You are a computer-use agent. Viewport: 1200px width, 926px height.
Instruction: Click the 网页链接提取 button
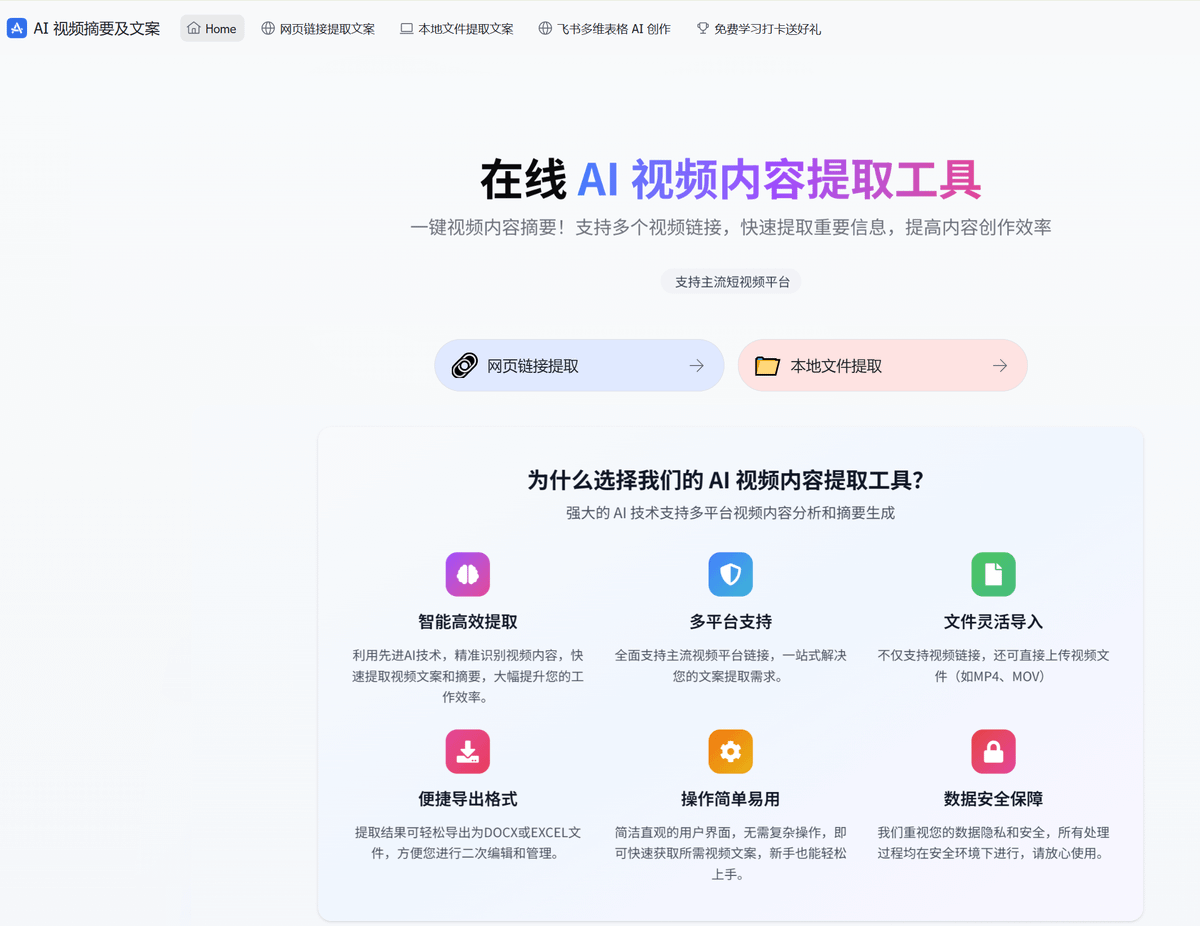click(579, 365)
